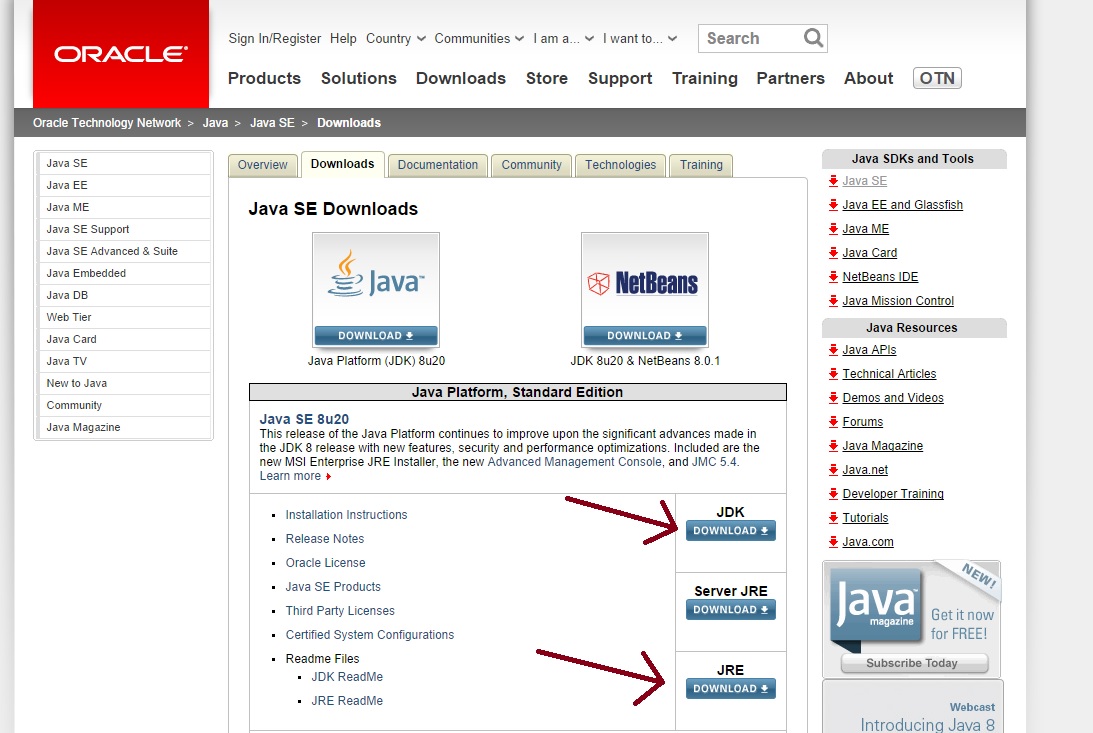Click the red download icon beside NetBeans IDE
Image resolution: width=1093 pixels, height=733 pixels.
[833, 277]
